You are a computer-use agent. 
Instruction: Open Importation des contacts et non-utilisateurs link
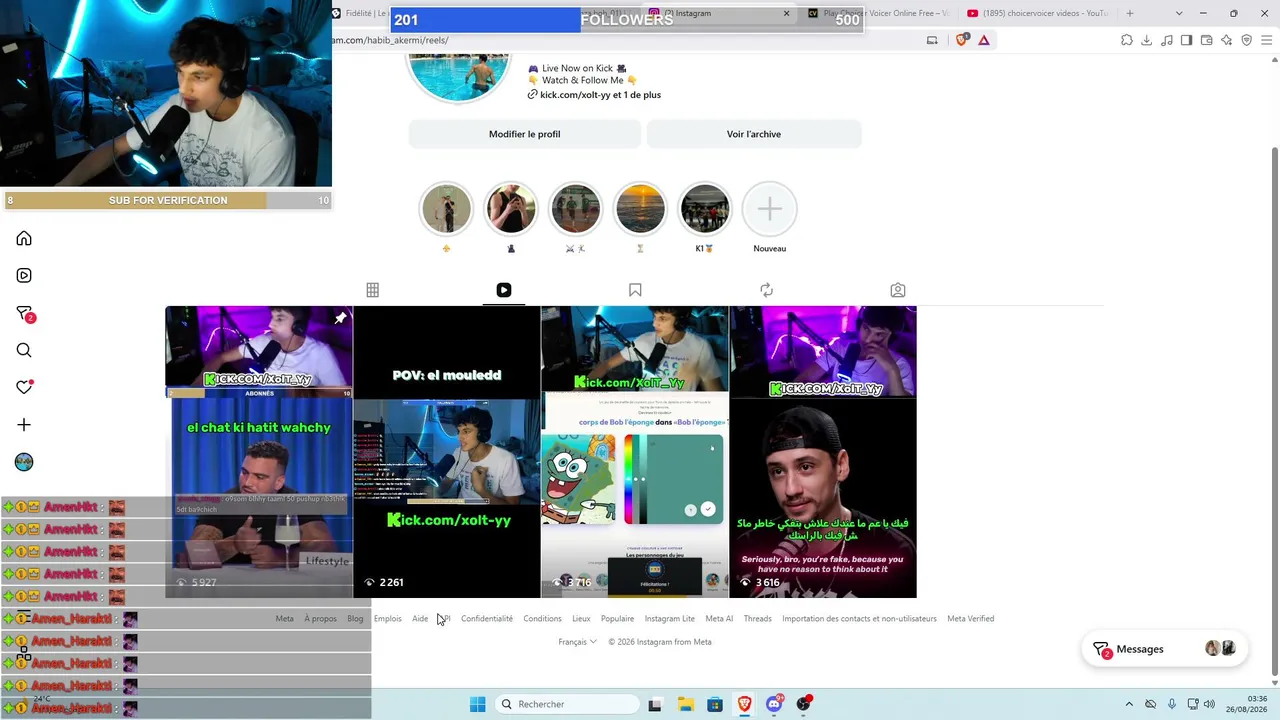coord(859,619)
